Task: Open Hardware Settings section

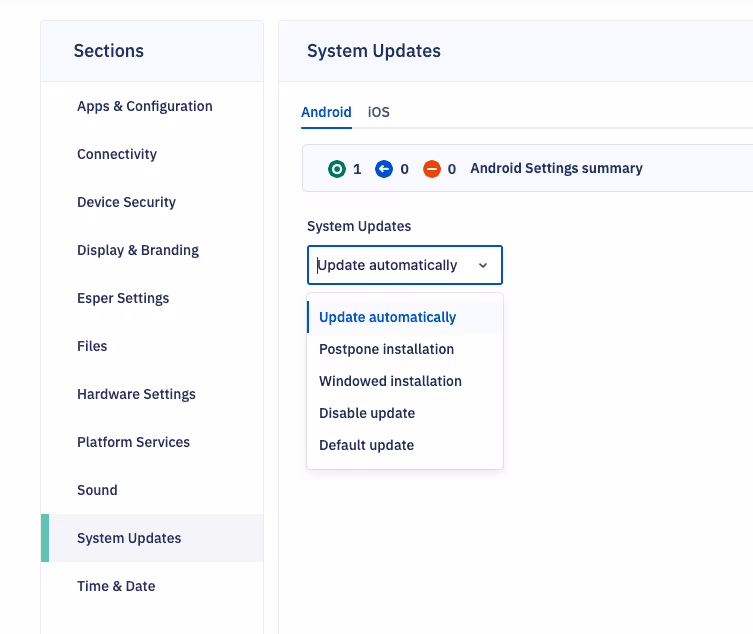Action: pos(152,394)
